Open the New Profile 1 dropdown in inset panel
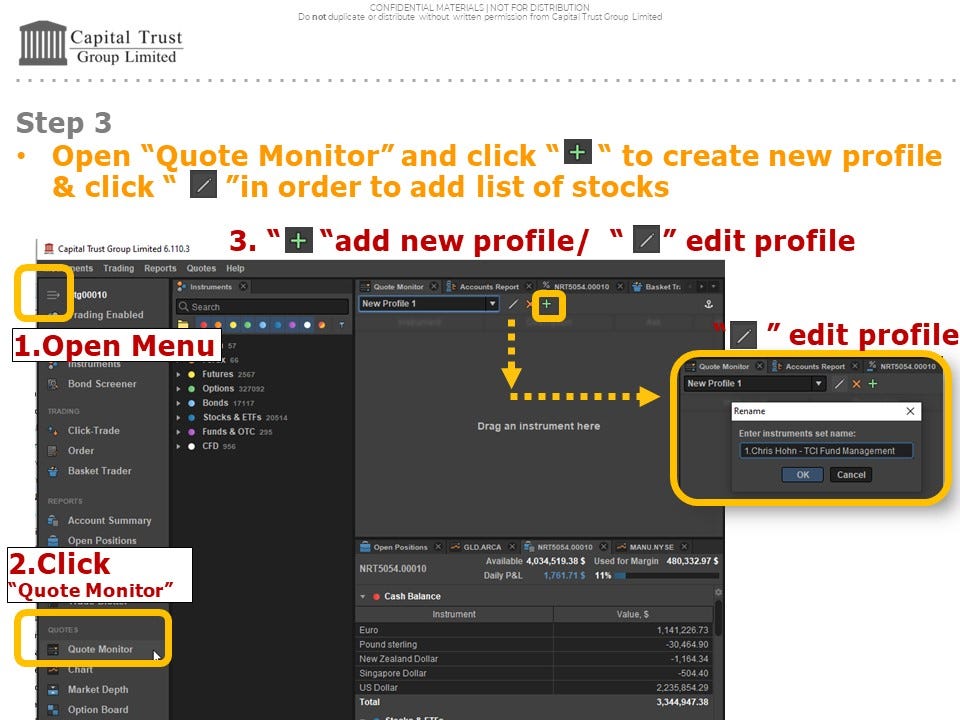Viewport: 960px width, 720px height. pos(818,383)
